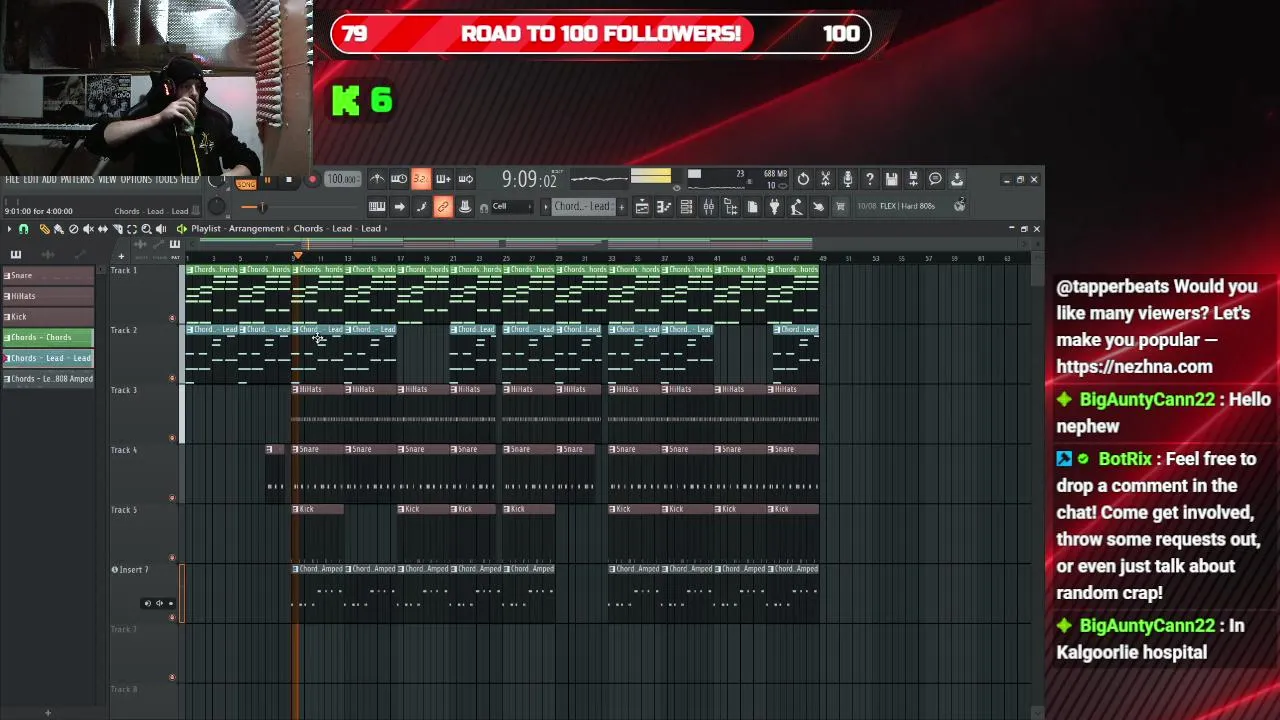Open the Channel rack icon
The height and width of the screenshot is (720, 1280).
686,207
